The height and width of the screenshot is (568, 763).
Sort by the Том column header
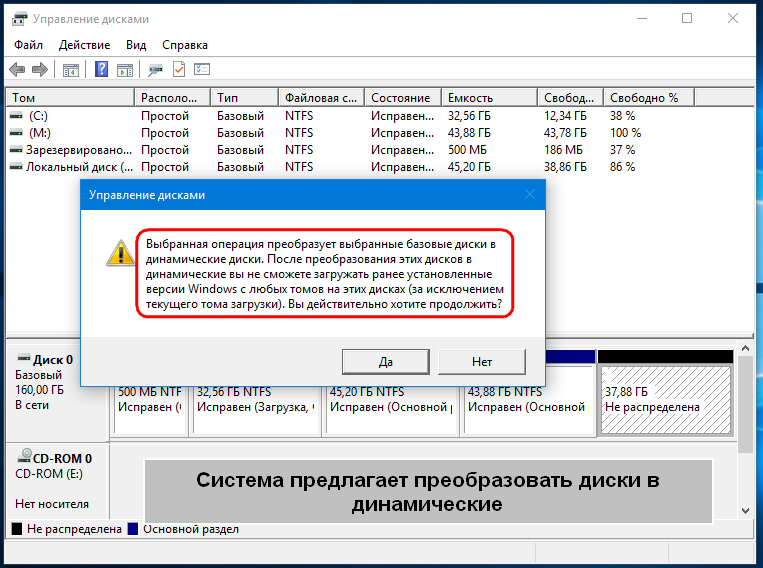70,97
